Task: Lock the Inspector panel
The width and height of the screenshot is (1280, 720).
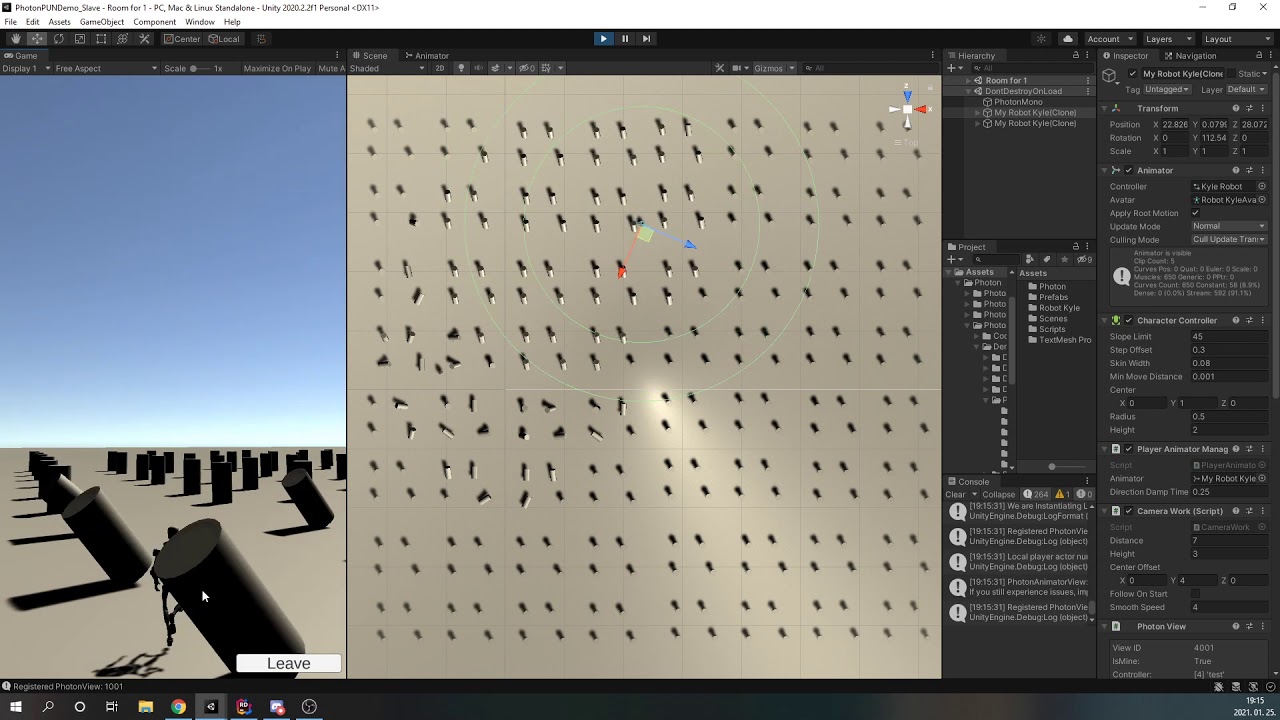Action: coord(1258,55)
